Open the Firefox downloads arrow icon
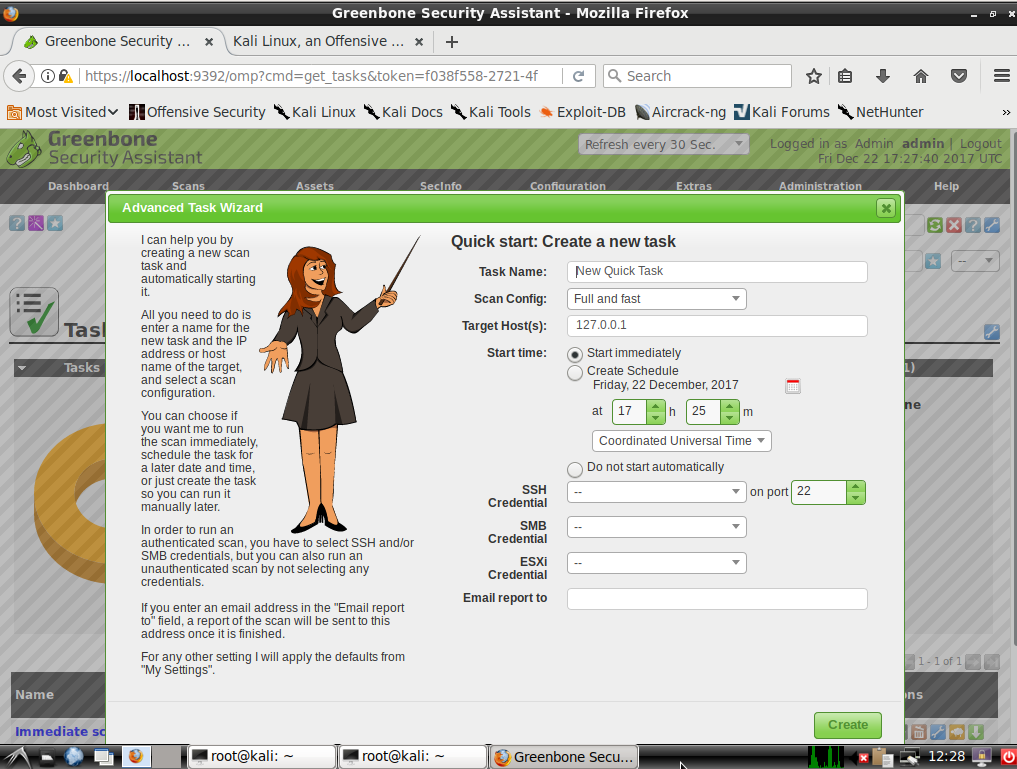The image size is (1017, 769). [883, 76]
